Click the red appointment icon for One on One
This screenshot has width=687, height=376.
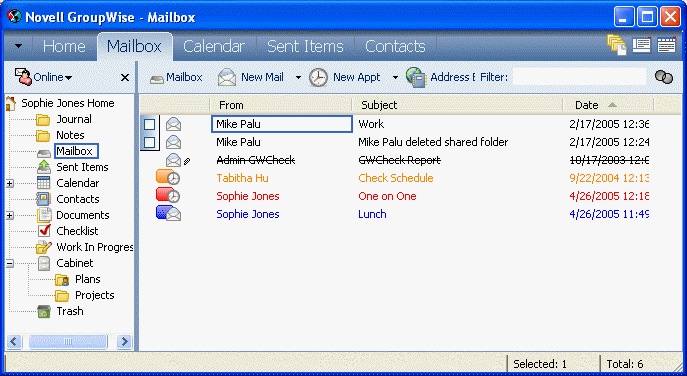pos(168,195)
